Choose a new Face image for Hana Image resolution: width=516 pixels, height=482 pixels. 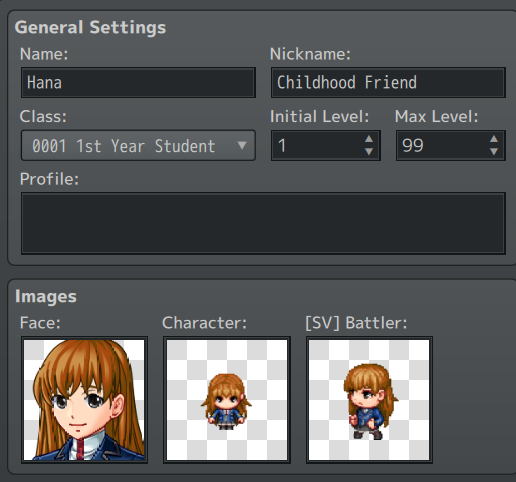pos(84,400)
